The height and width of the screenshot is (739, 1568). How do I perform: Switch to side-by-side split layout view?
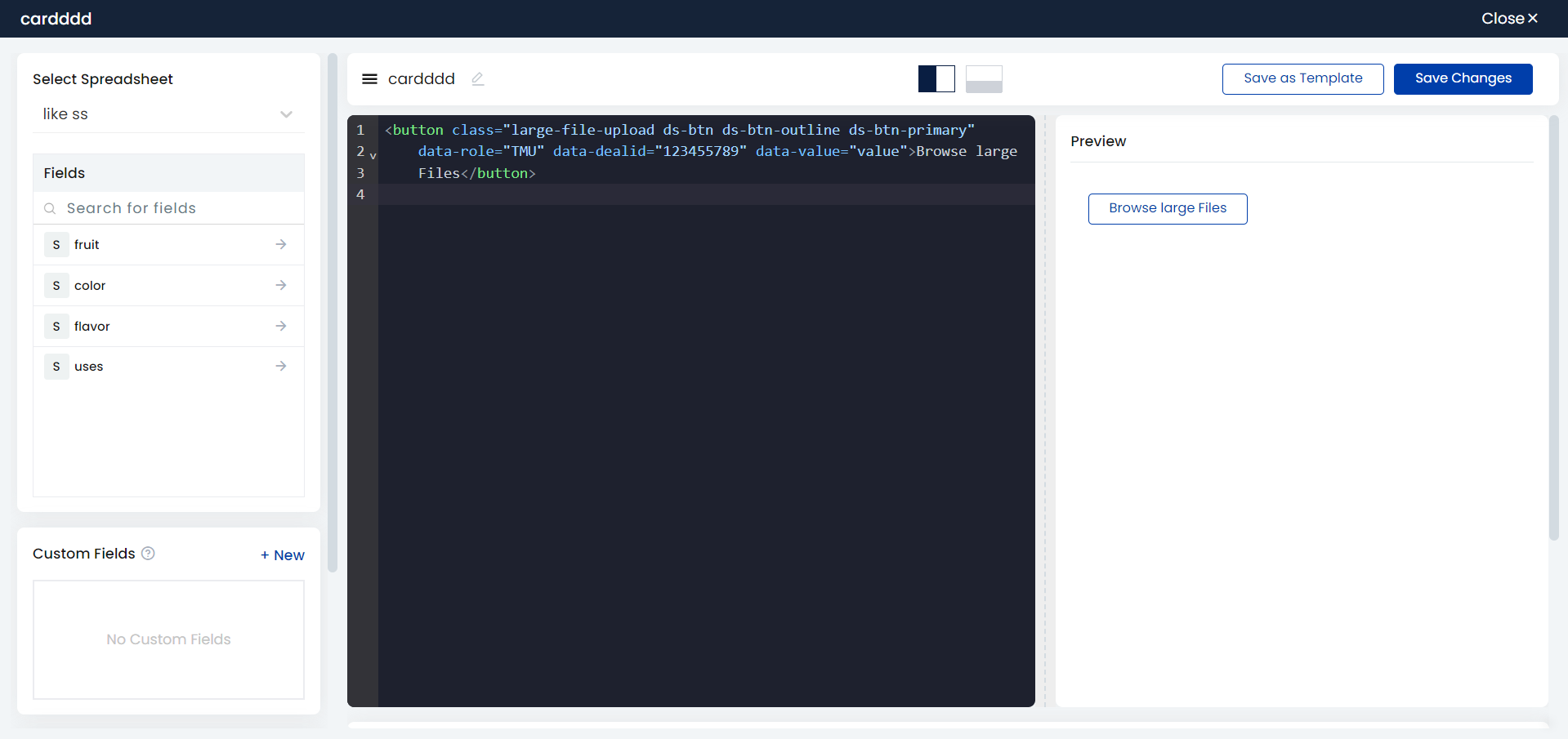click(936, 79)
